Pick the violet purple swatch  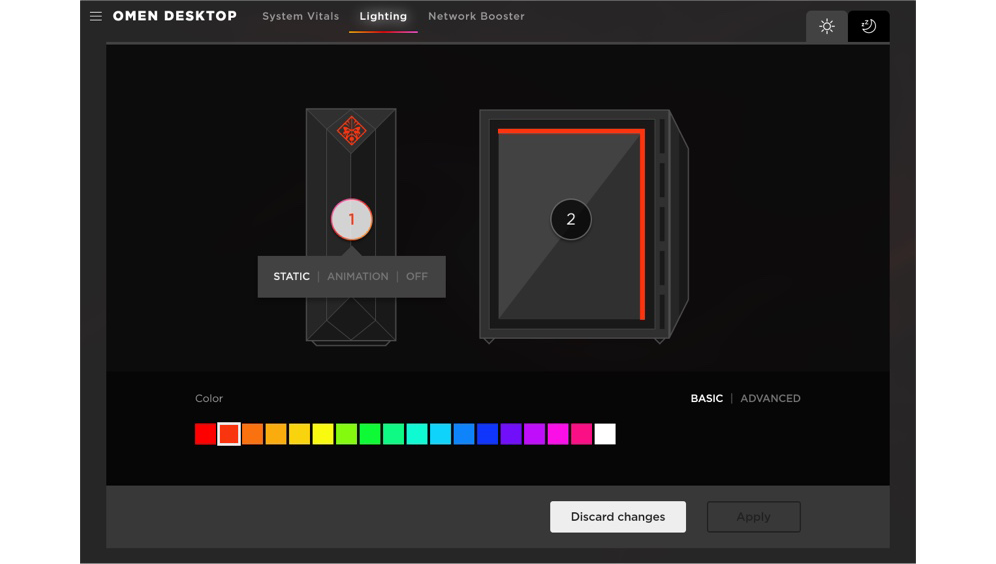[x=511, y=434]
